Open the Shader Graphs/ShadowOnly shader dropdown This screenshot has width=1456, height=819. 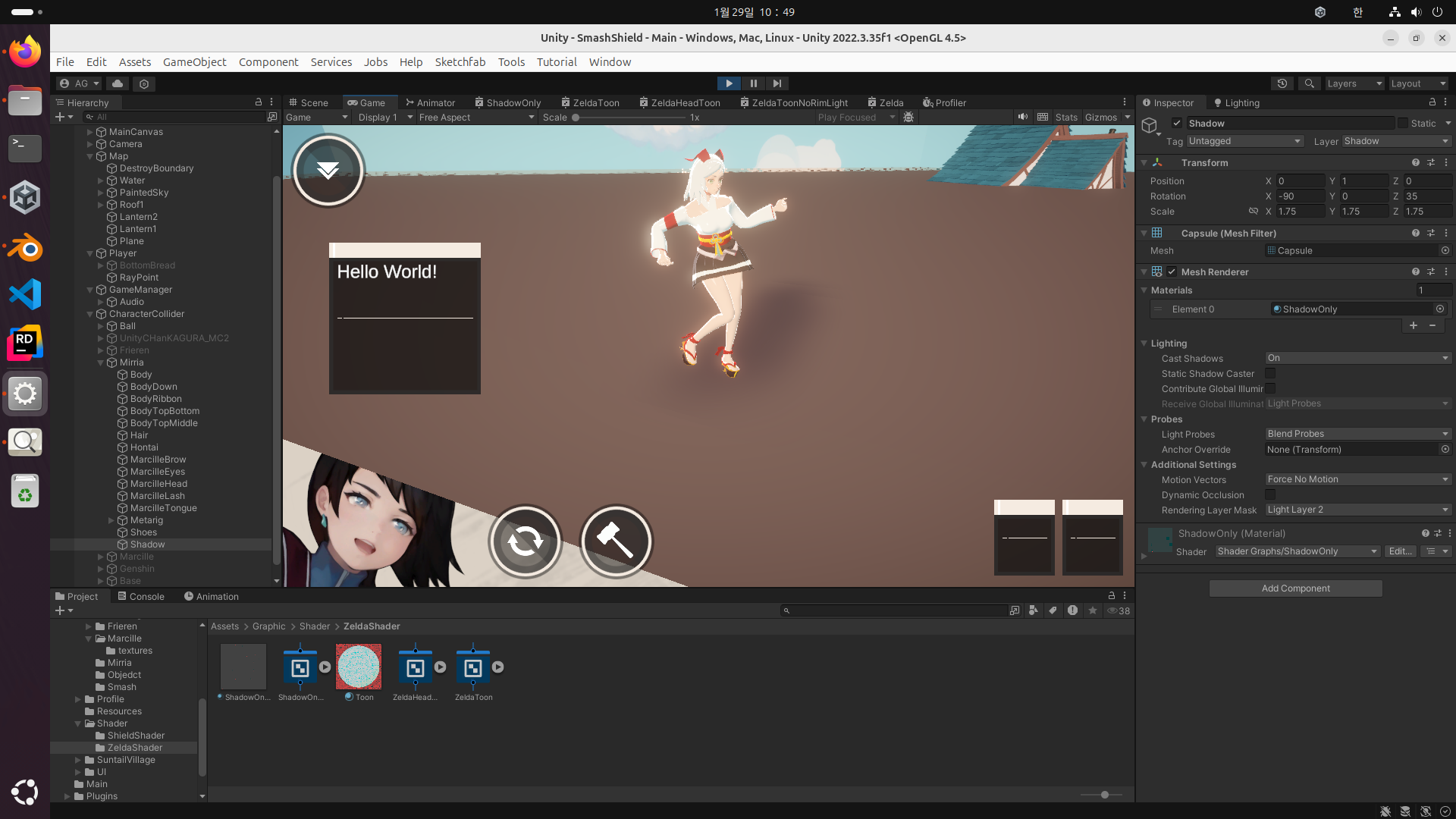(1297, 551)
